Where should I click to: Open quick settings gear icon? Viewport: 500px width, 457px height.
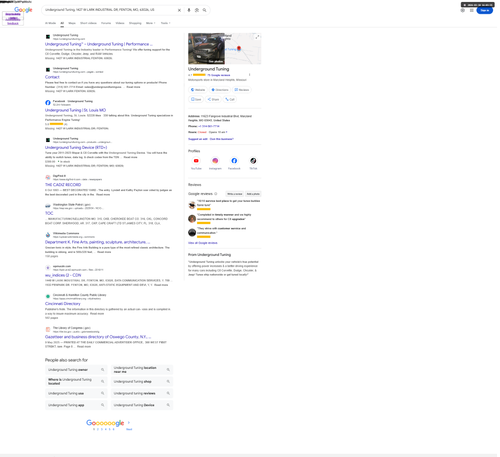[462, 10]
